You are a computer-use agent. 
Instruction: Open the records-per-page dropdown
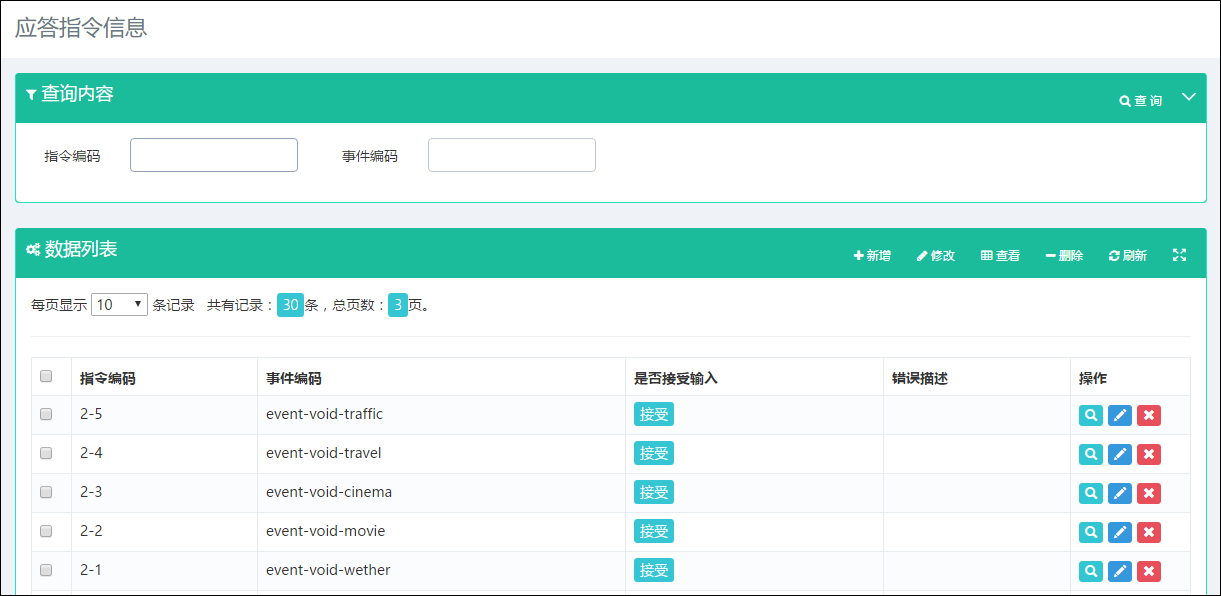(119, 305)
